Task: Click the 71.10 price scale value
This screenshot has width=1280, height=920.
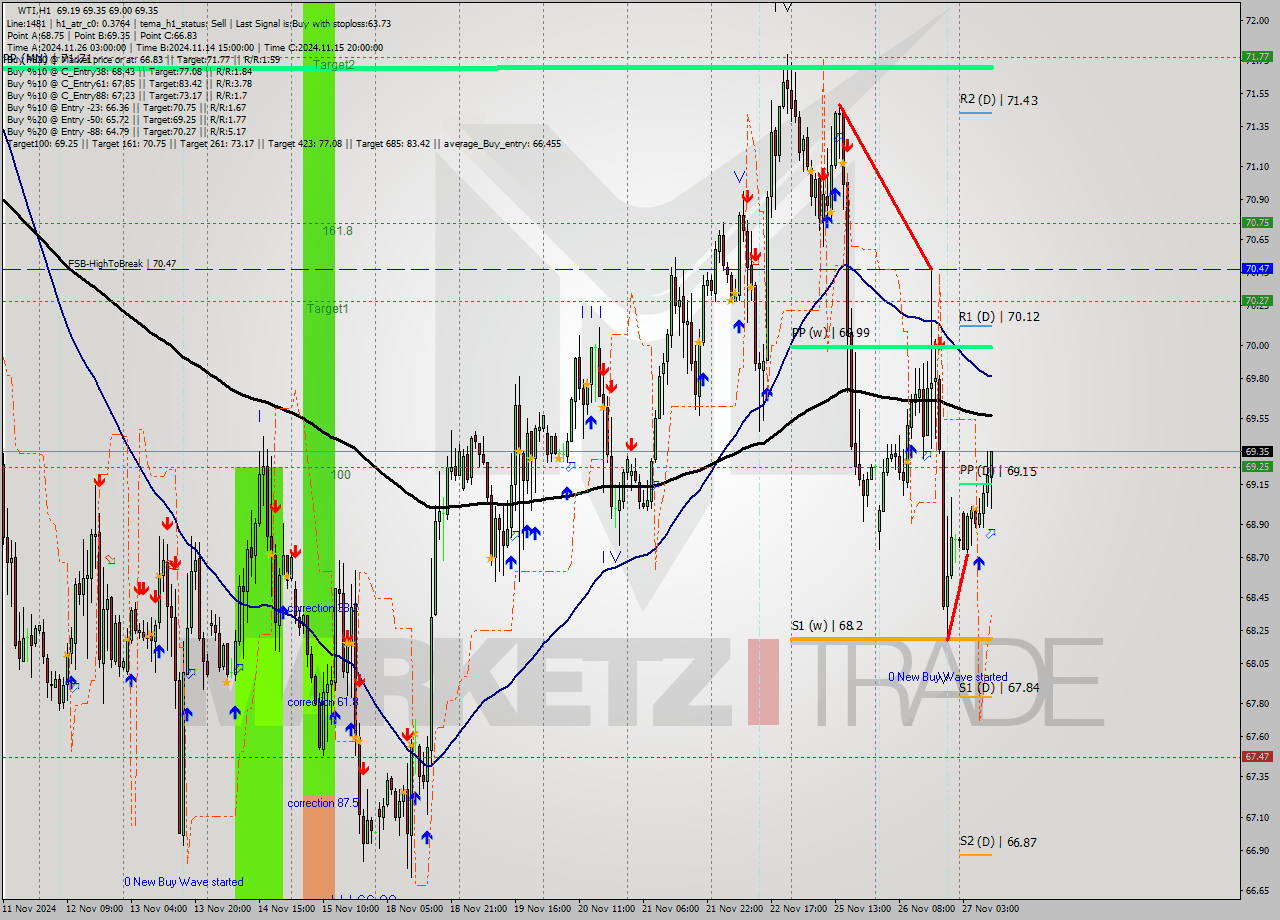Action: point(1257,167)
